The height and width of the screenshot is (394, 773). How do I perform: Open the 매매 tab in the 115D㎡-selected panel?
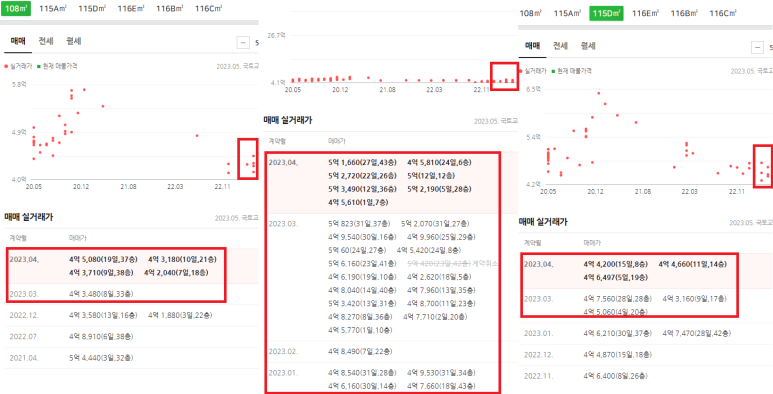532,46
